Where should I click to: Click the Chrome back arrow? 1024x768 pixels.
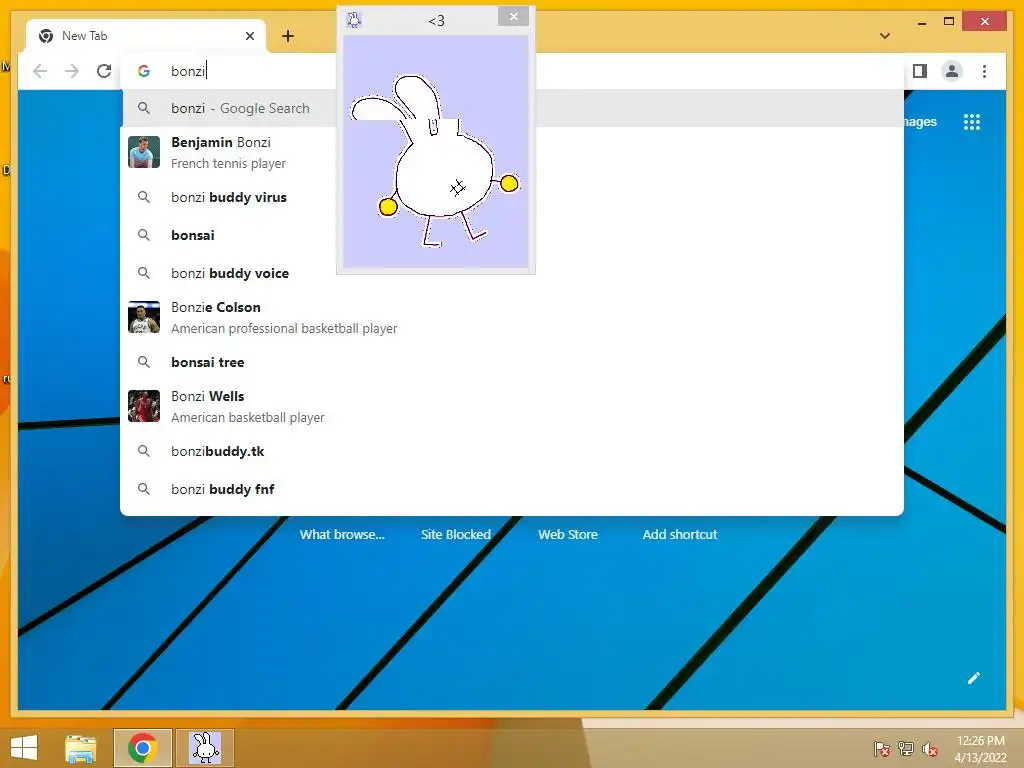pyautogui.click(x=40, y=71)
